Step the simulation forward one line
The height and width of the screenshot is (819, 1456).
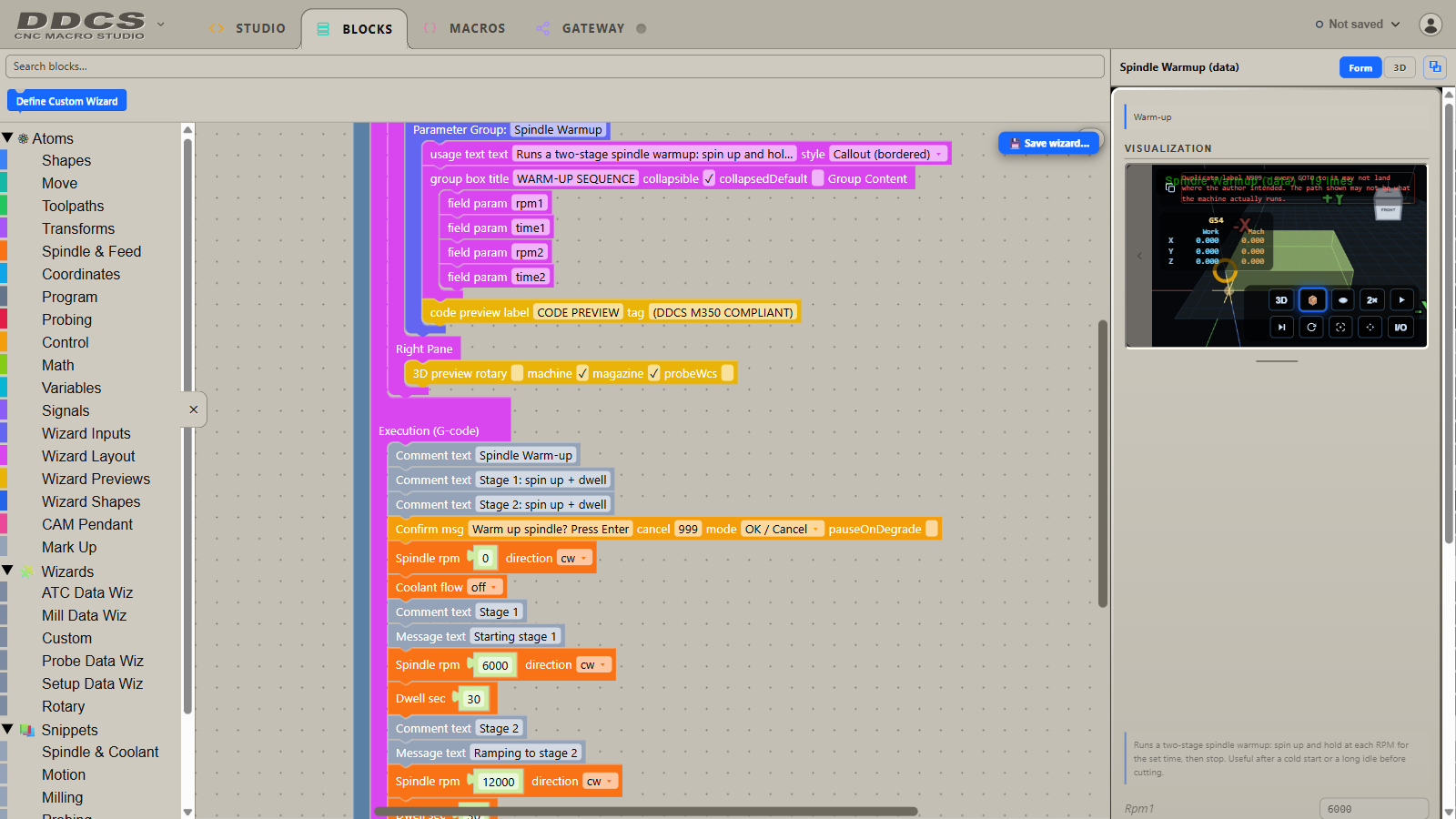coord(1281,327)
